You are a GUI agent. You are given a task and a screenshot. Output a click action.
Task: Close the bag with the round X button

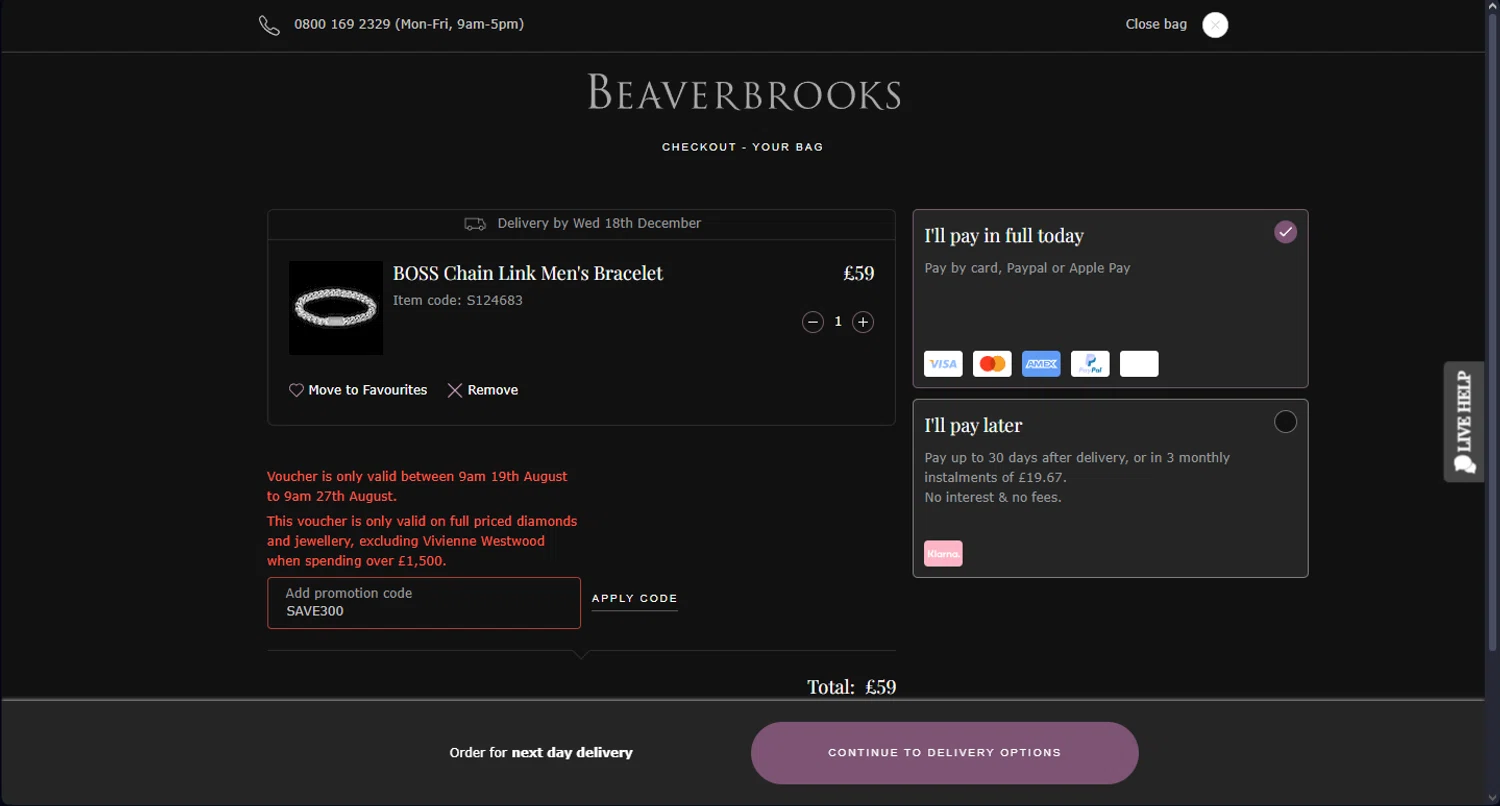[1215, 25]
